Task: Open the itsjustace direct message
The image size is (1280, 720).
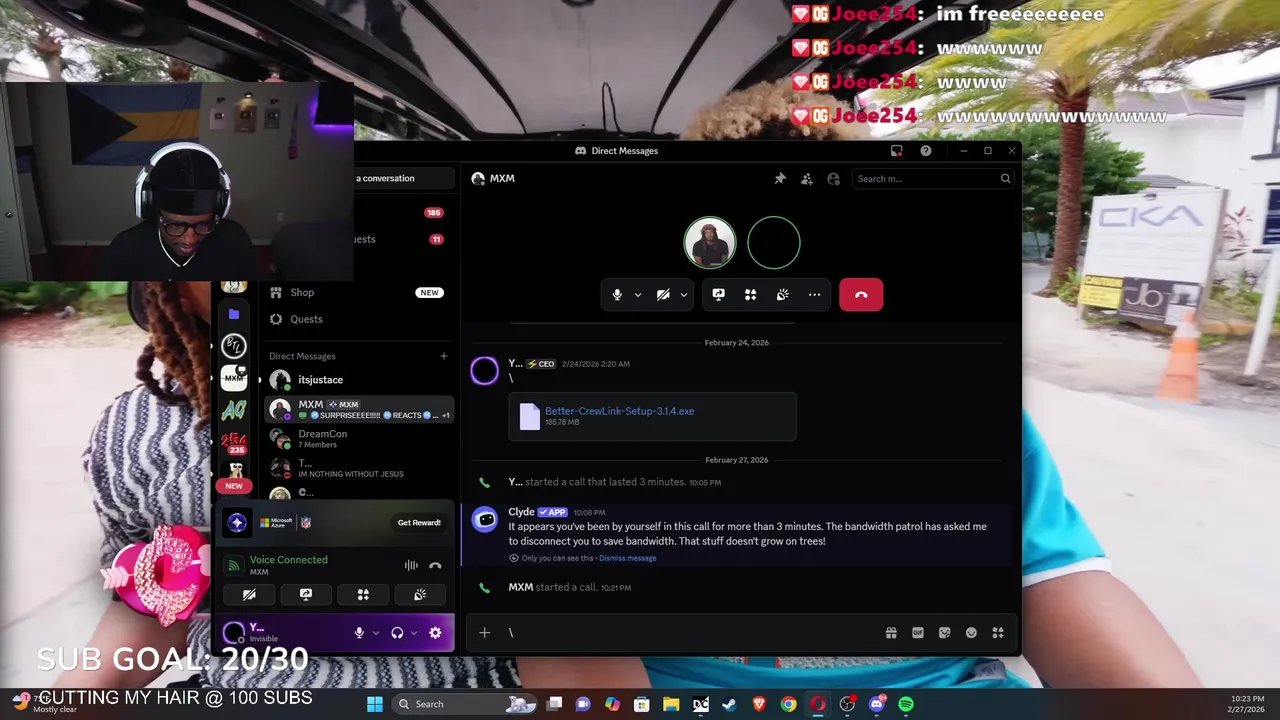Action: tap(357, 380)
